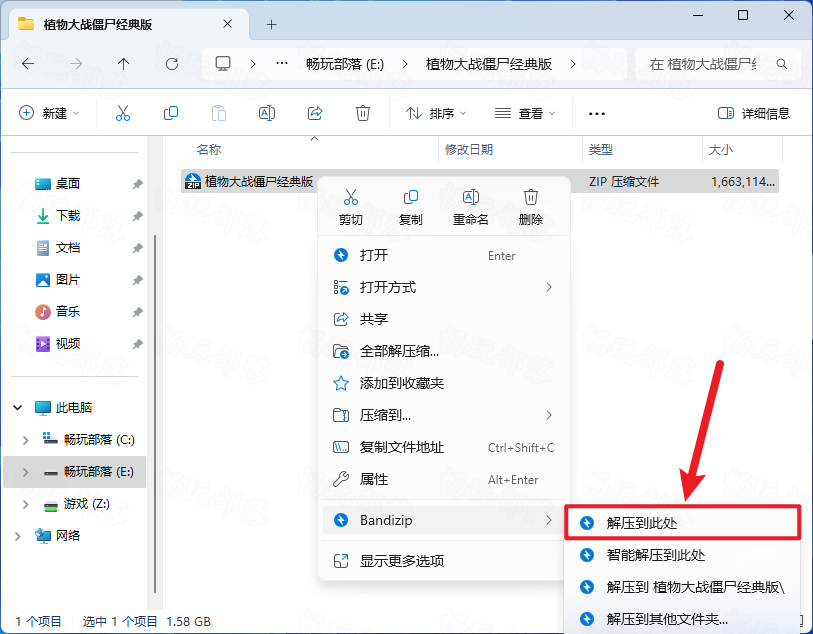Choose 复制 in the context menu

(x=411, y=207)
